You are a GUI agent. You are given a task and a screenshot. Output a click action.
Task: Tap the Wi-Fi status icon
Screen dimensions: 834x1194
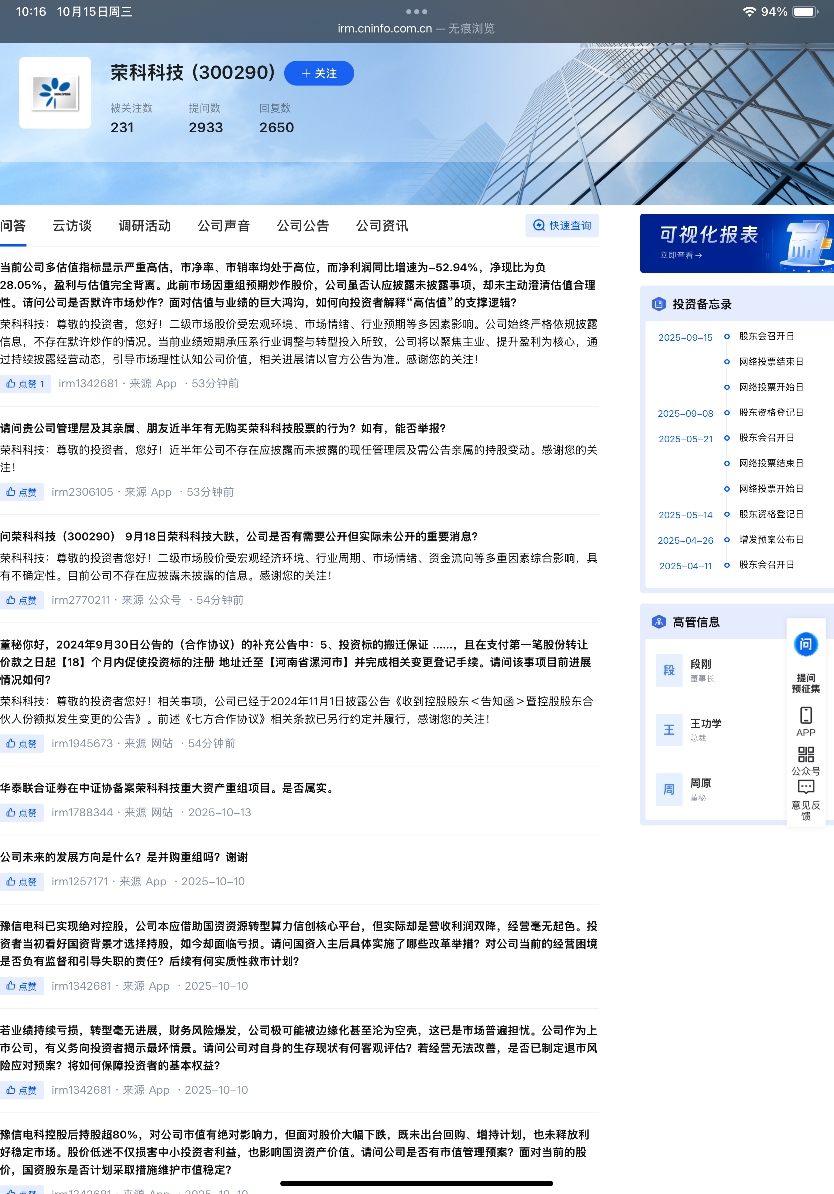pyautogui.click(x=749, y=12)
